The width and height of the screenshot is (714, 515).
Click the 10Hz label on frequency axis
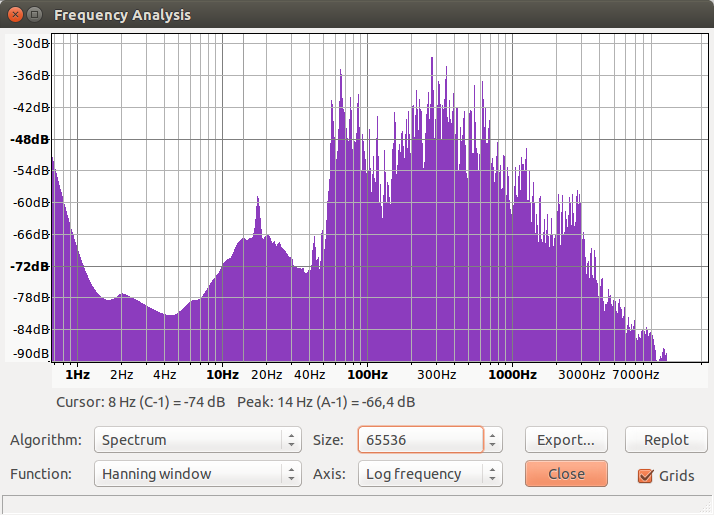point(222,375)
